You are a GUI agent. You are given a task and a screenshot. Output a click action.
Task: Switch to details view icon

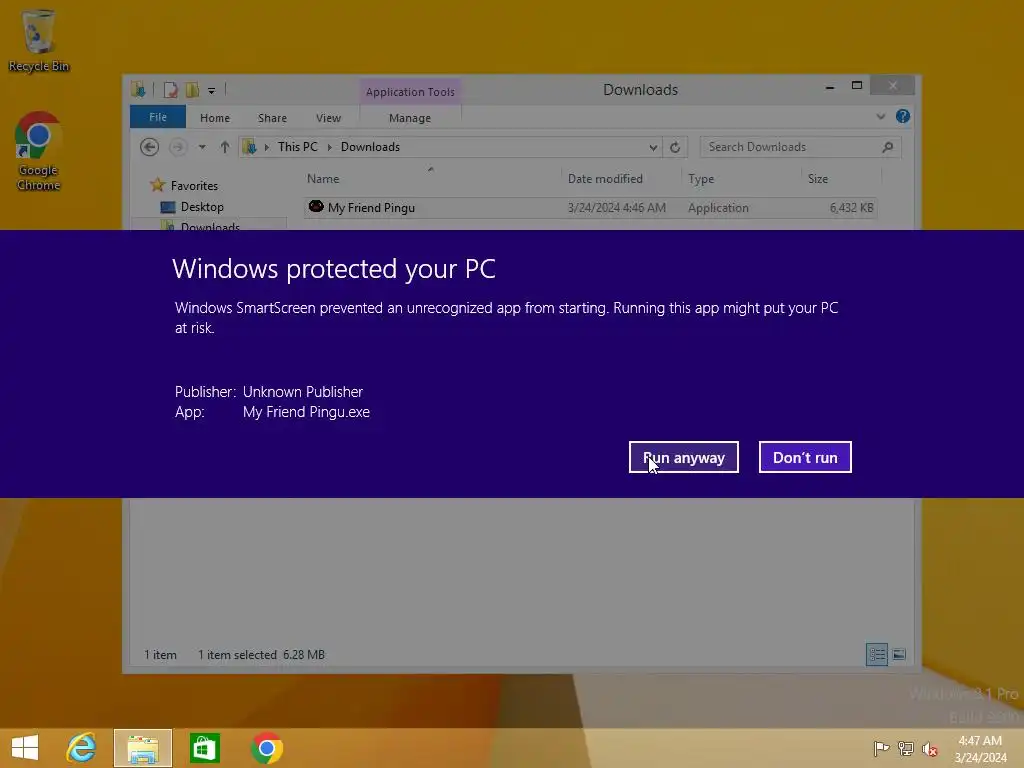[x=876, y=654]
